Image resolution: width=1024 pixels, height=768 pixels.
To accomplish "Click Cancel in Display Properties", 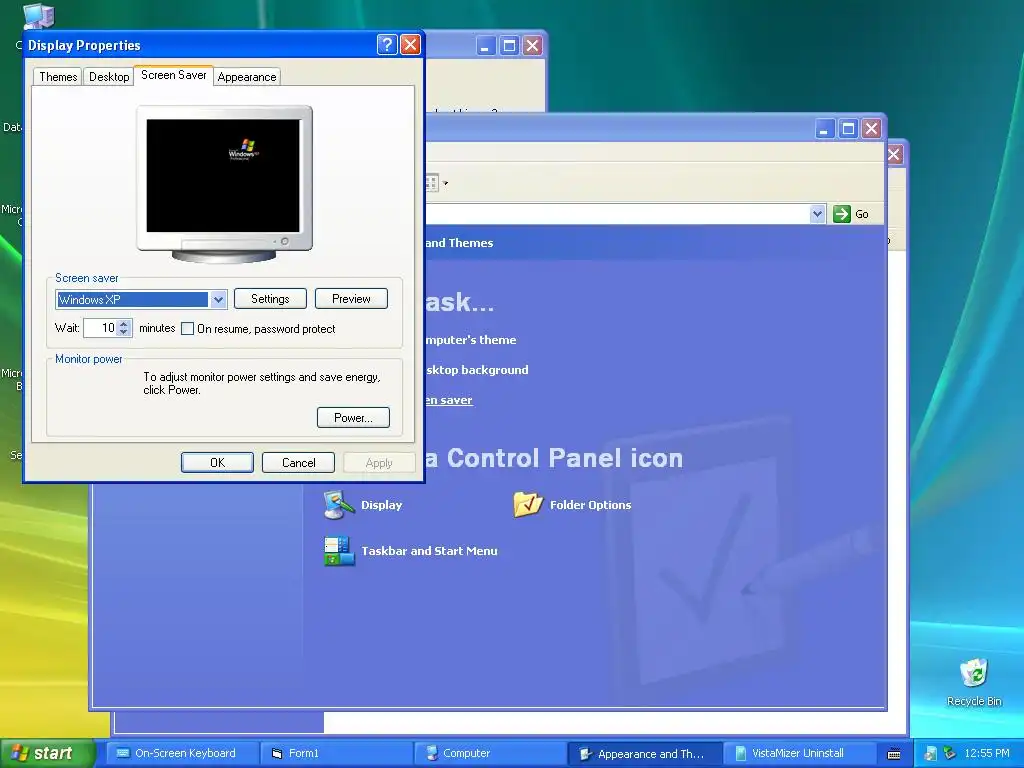I will [x=298, y=462].
